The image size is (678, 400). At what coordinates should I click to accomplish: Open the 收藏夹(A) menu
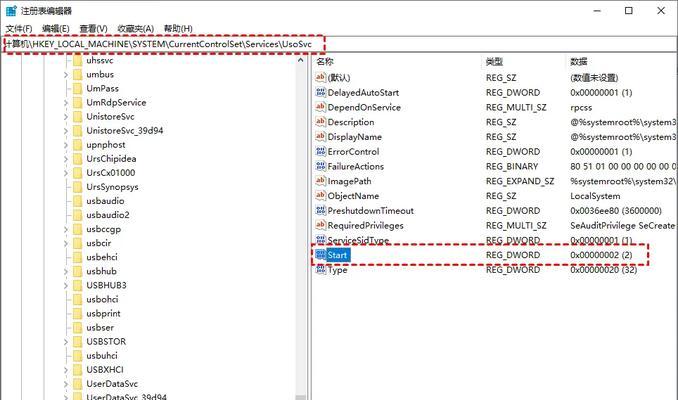135,29
